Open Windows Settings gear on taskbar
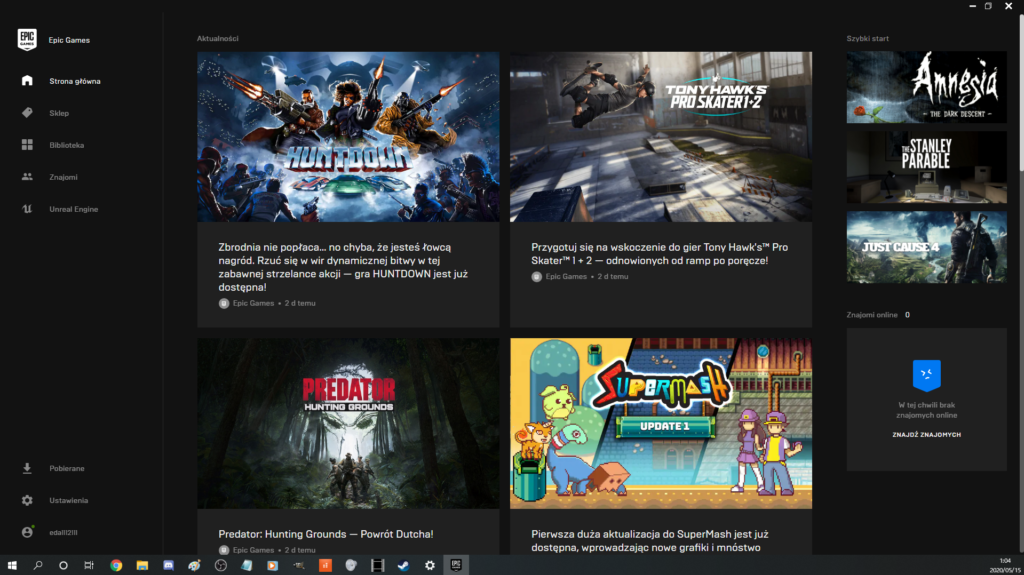Screen dimensions: 1024x575 click(430, 565)
